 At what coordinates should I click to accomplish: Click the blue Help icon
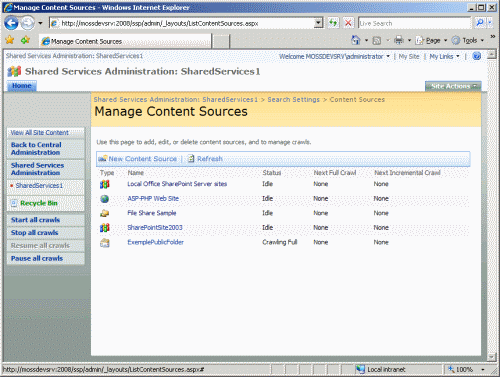click(x=477, y=56)
